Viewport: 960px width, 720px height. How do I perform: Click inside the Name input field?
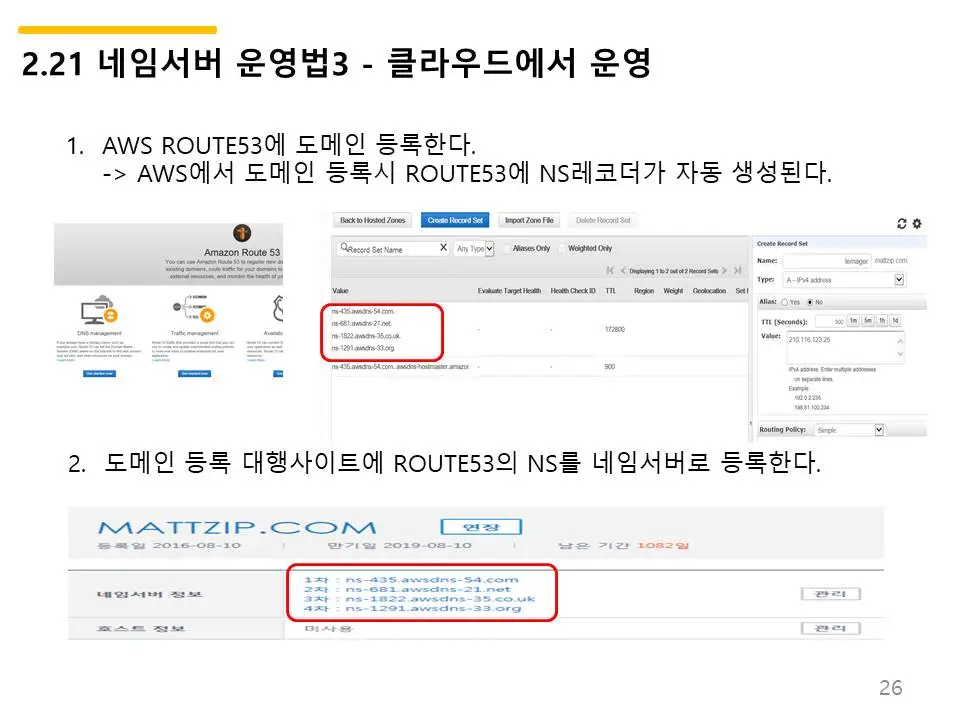coord(824,261)
